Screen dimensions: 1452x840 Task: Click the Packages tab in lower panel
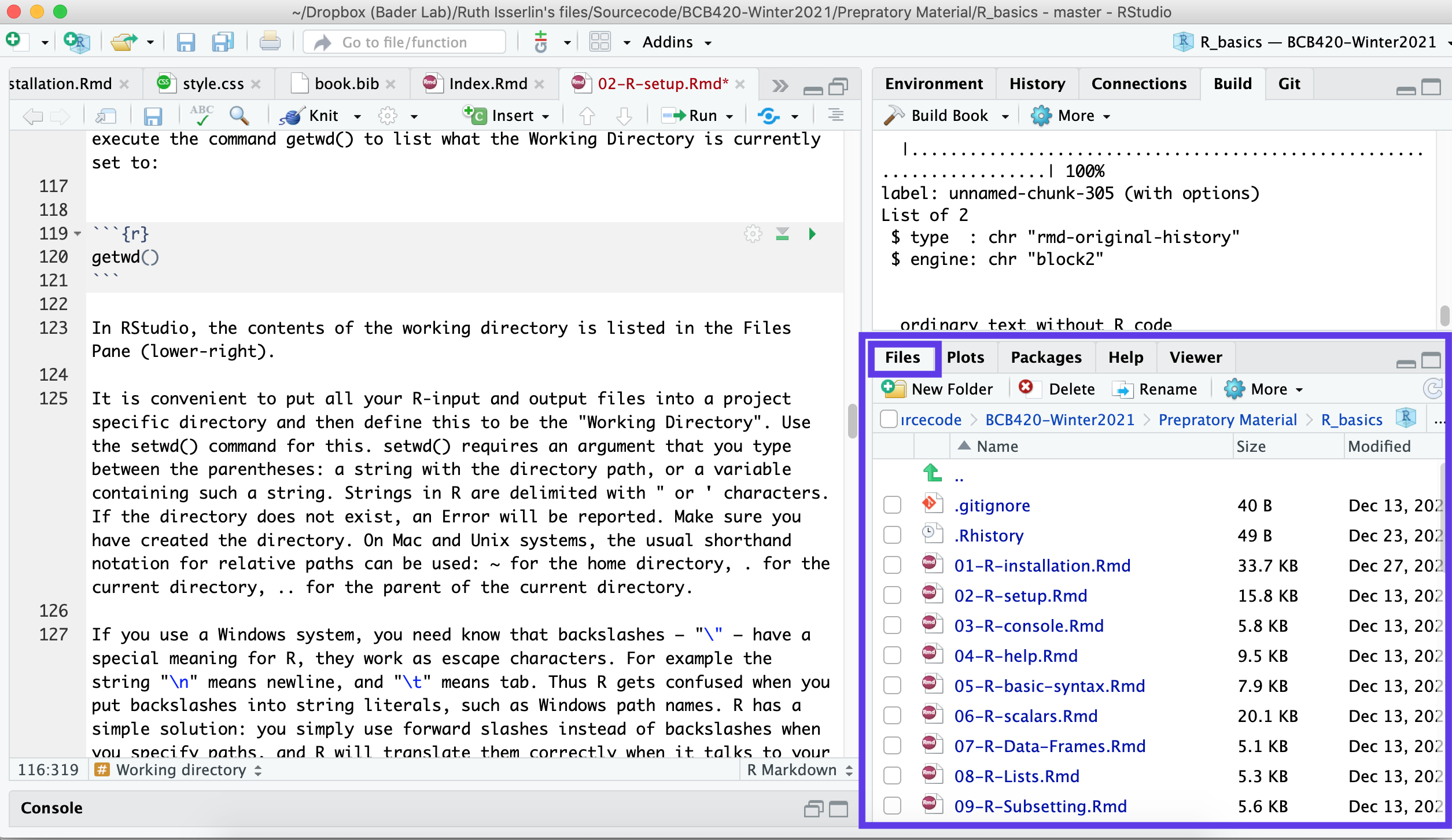click(x=1046, y=357)
